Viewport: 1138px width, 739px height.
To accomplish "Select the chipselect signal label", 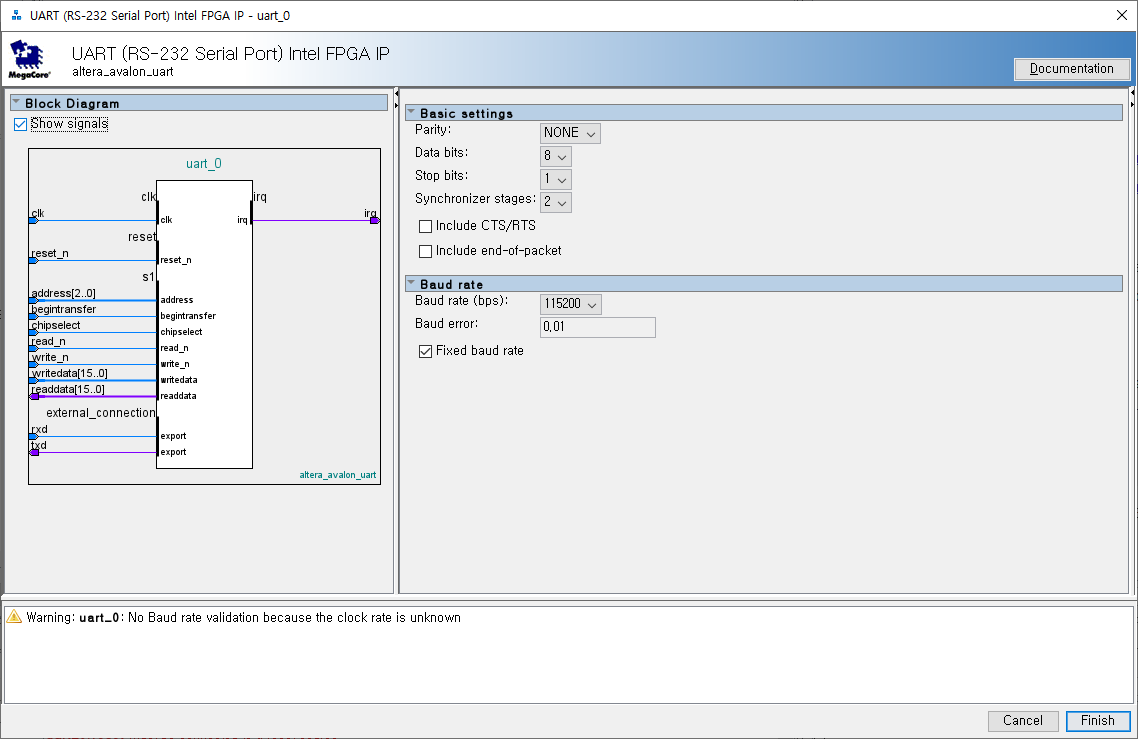I will [x=56, y=325].
